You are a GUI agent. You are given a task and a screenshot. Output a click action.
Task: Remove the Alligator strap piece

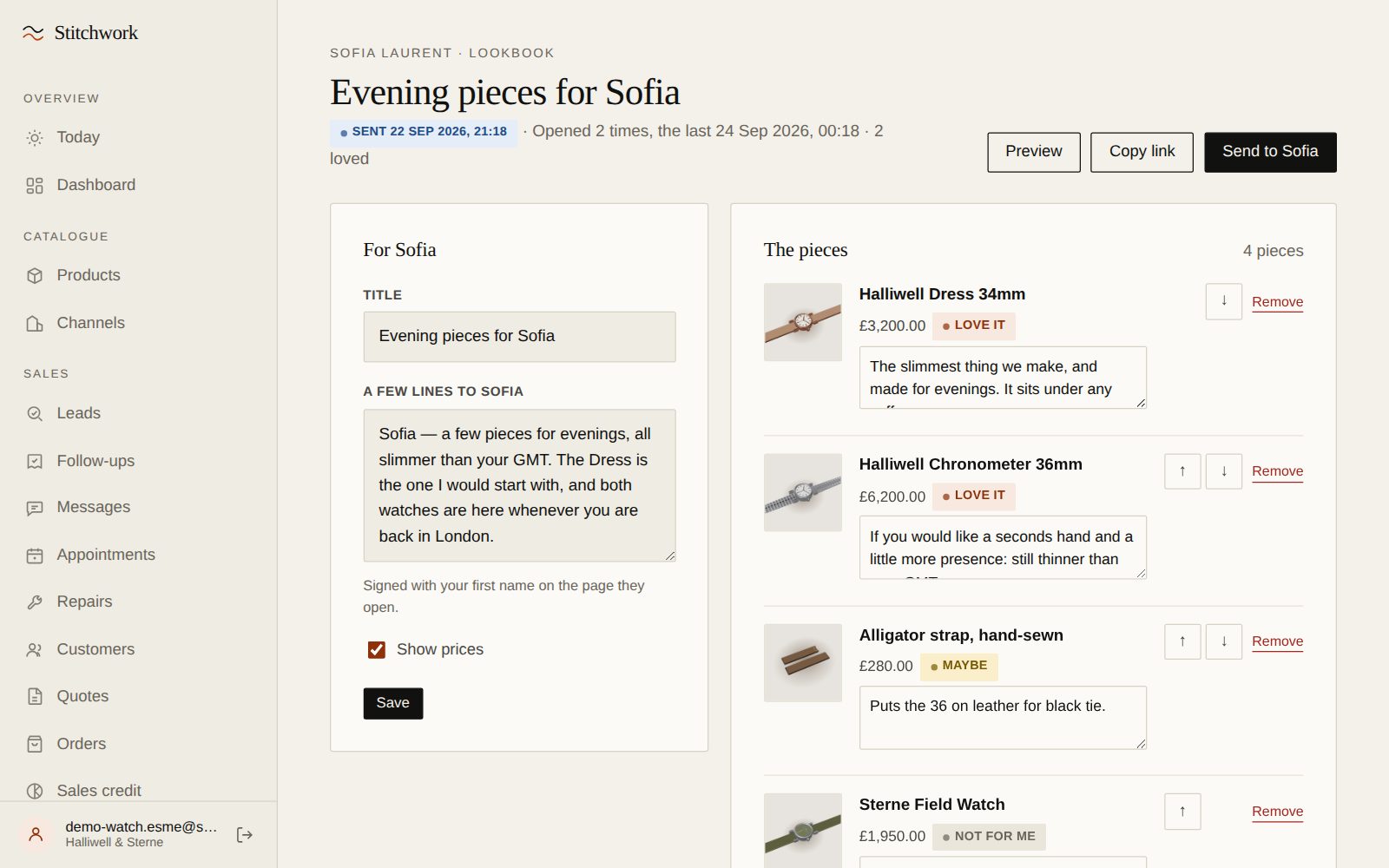pos(1277,641)
